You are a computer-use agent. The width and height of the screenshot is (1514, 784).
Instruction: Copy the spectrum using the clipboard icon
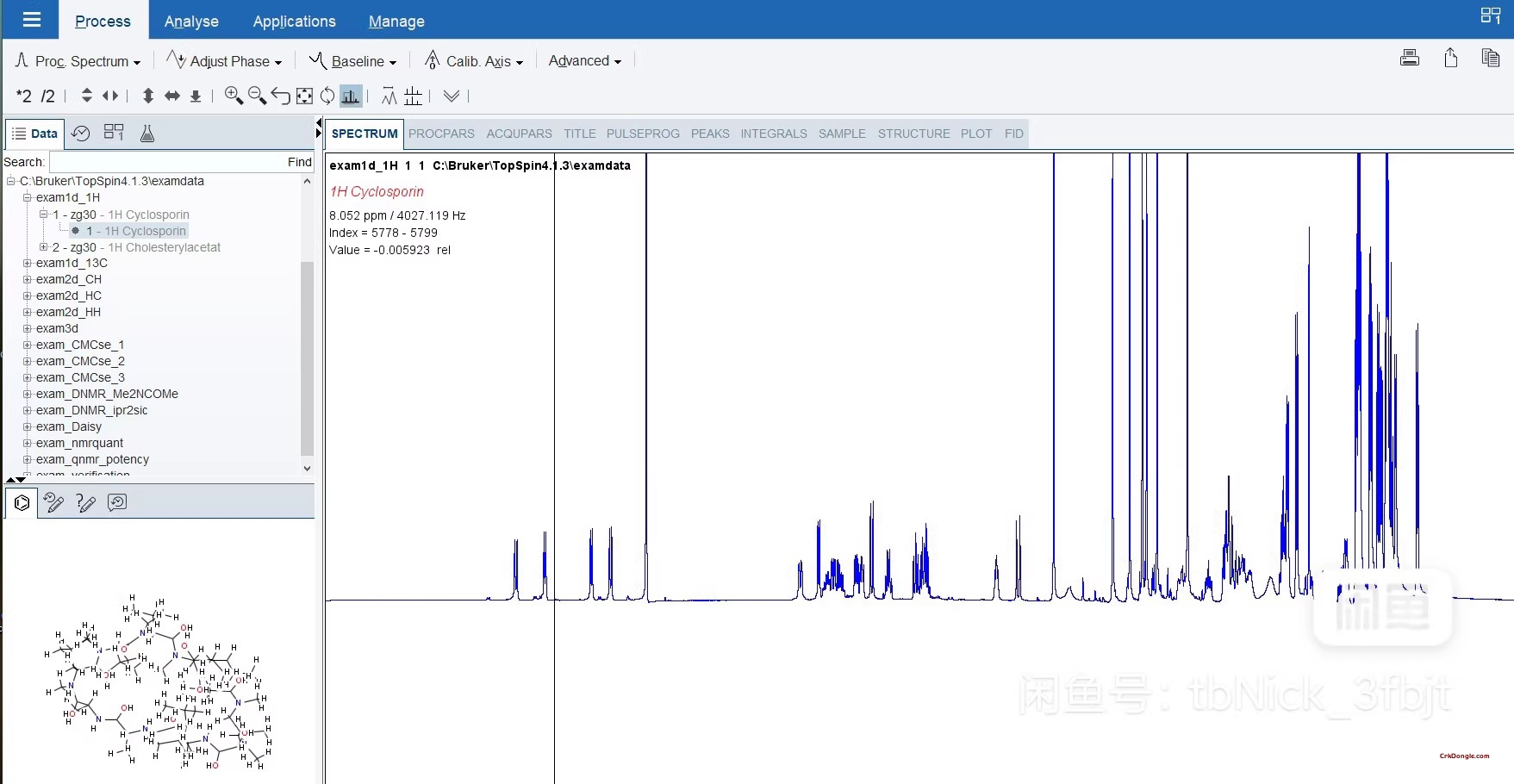1492,58
